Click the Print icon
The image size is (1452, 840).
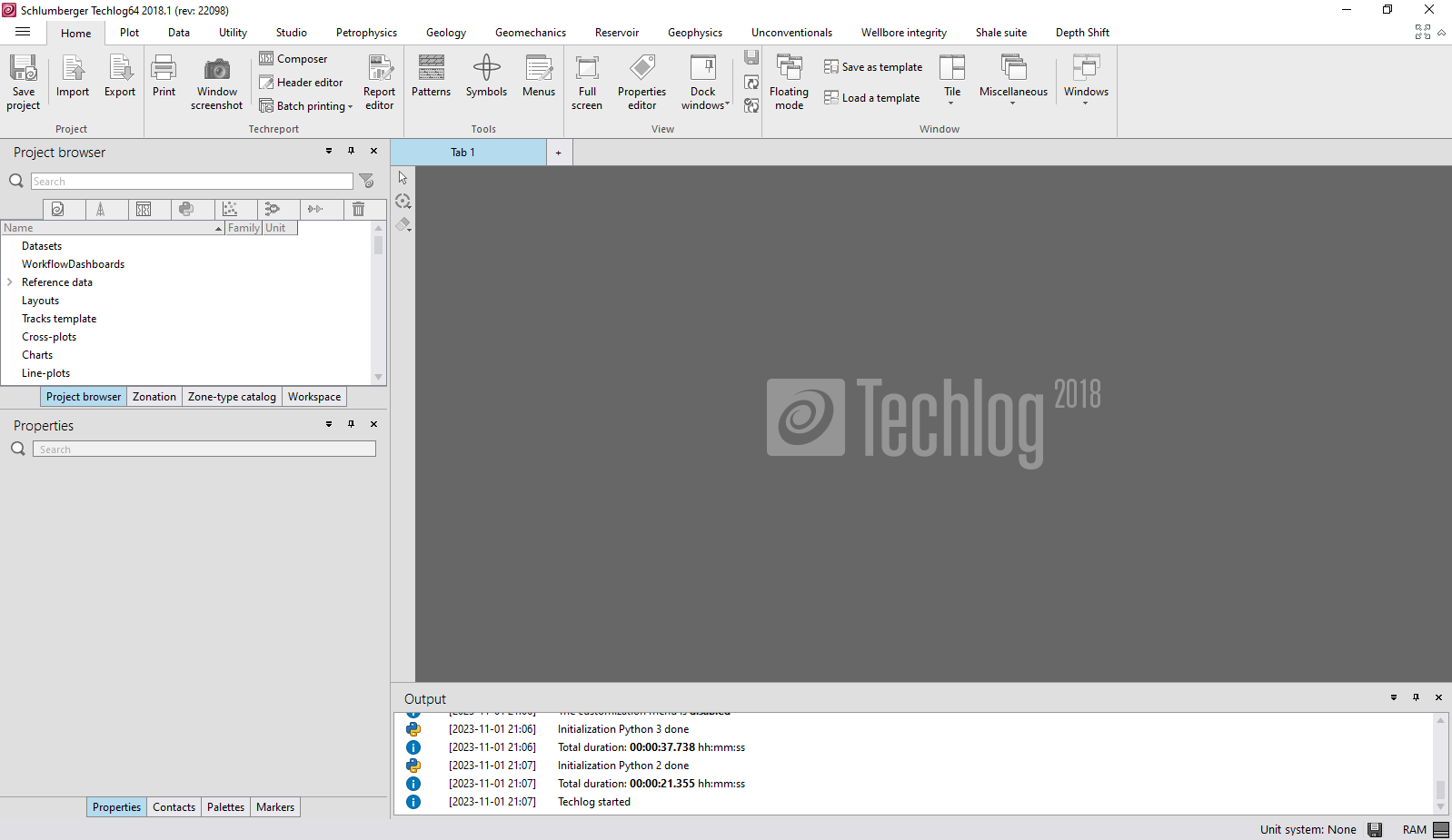coord(164,76)
